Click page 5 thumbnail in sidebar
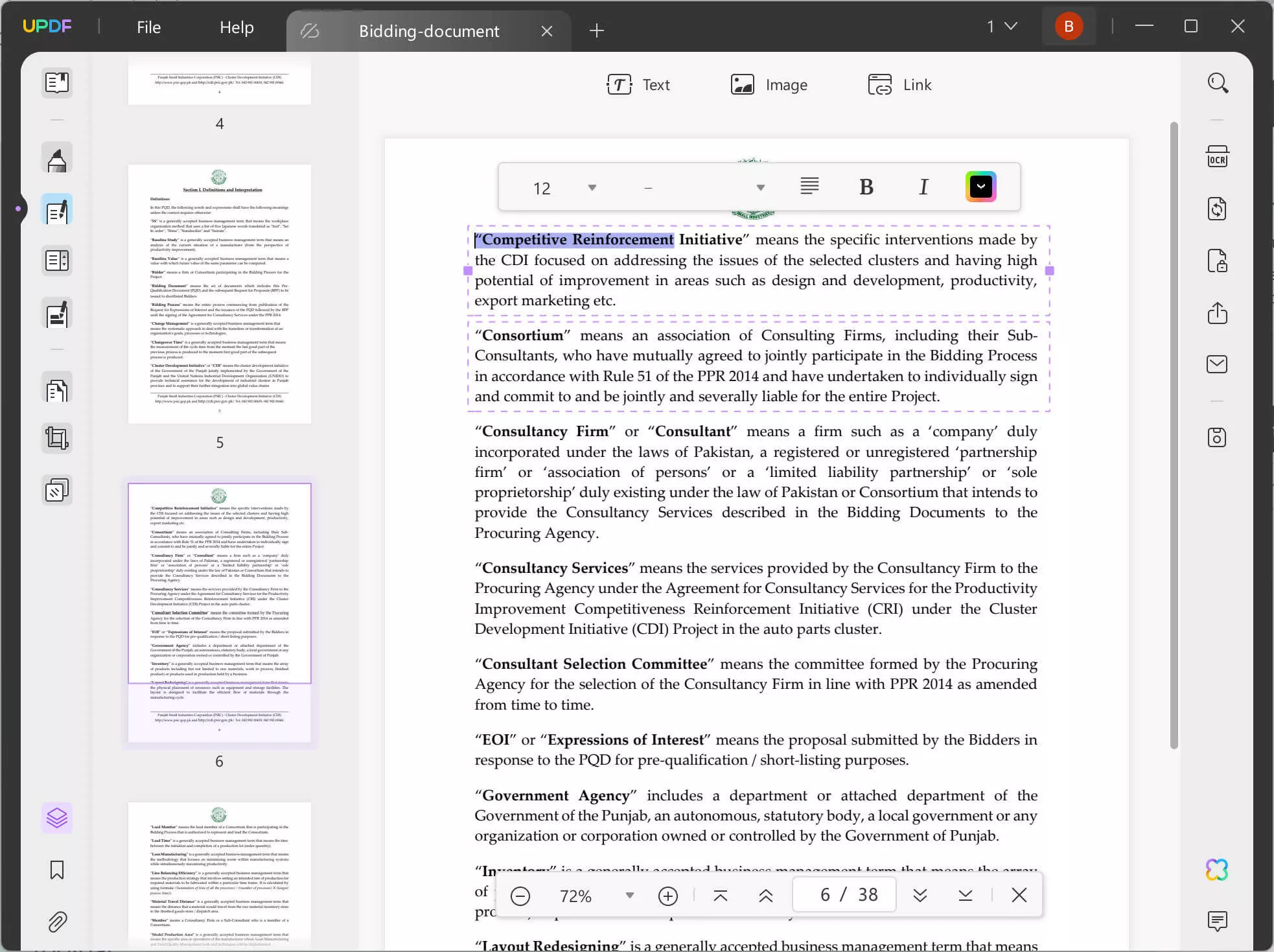The width and height of the screenshot is (1274, 952). (x=219, y=300)
